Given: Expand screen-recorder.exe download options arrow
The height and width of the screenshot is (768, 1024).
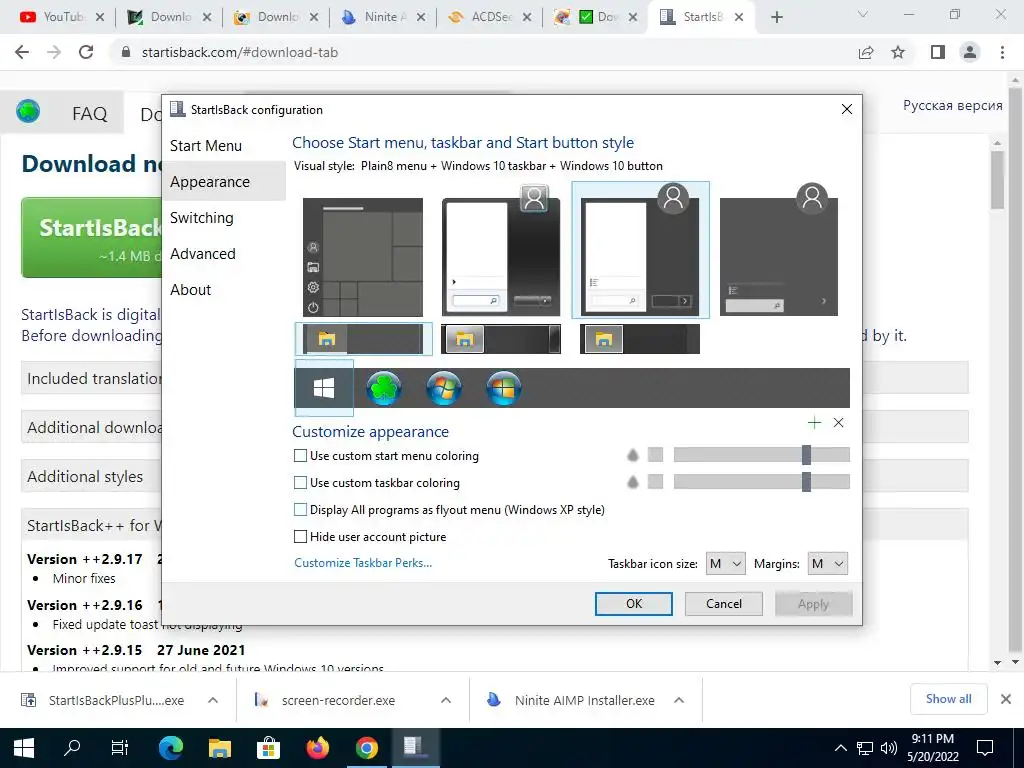Looking at the screenshot, I should click(446, 700).
